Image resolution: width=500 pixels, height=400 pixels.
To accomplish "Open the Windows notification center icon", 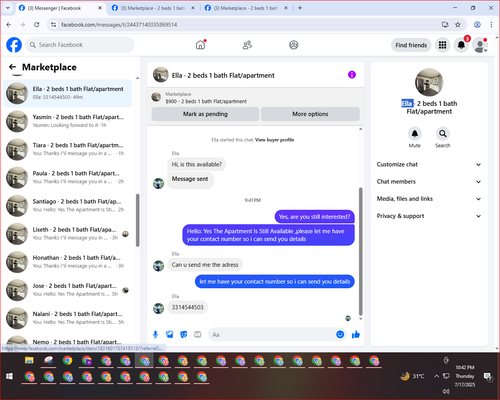I will (x=488, y=376).
